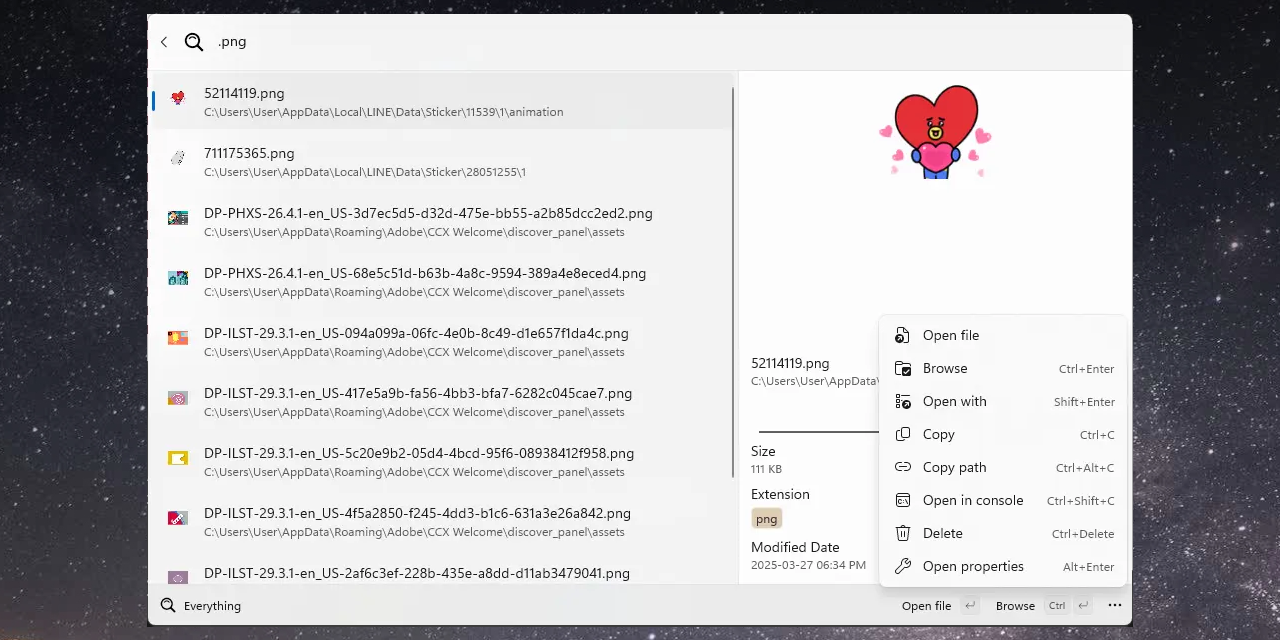Screen dimensions: 1280x640
Task: Select DP-ILST-29.3.1-en_US-094a099a result
Action: (441, 341)
